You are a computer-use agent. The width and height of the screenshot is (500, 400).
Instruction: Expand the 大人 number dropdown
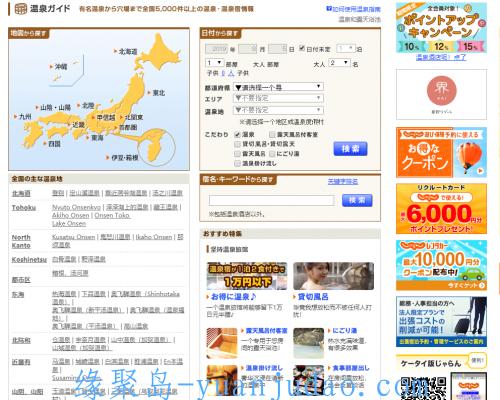point(339,63)
